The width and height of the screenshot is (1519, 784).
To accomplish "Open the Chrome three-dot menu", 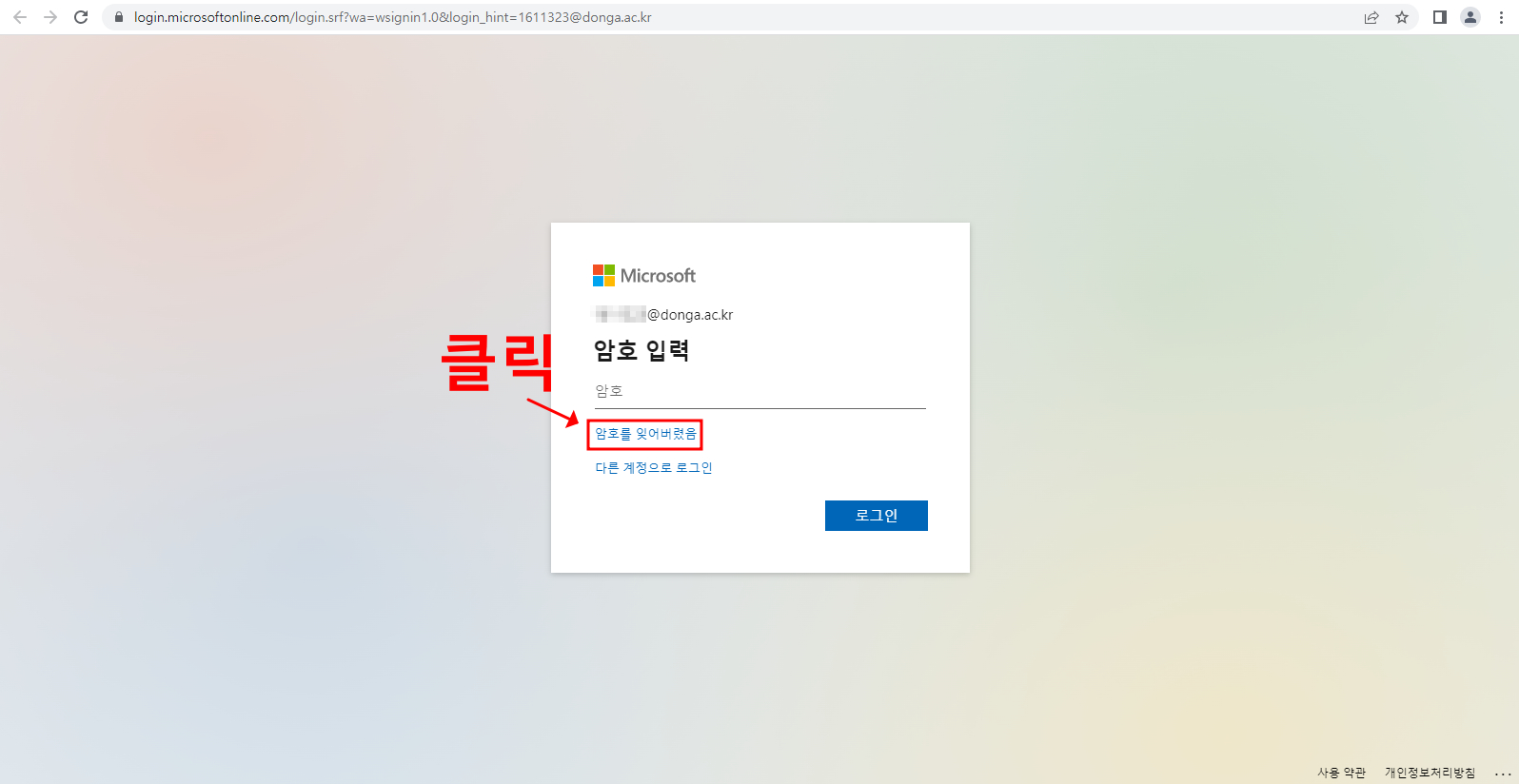I will [x=1501, y=17].
